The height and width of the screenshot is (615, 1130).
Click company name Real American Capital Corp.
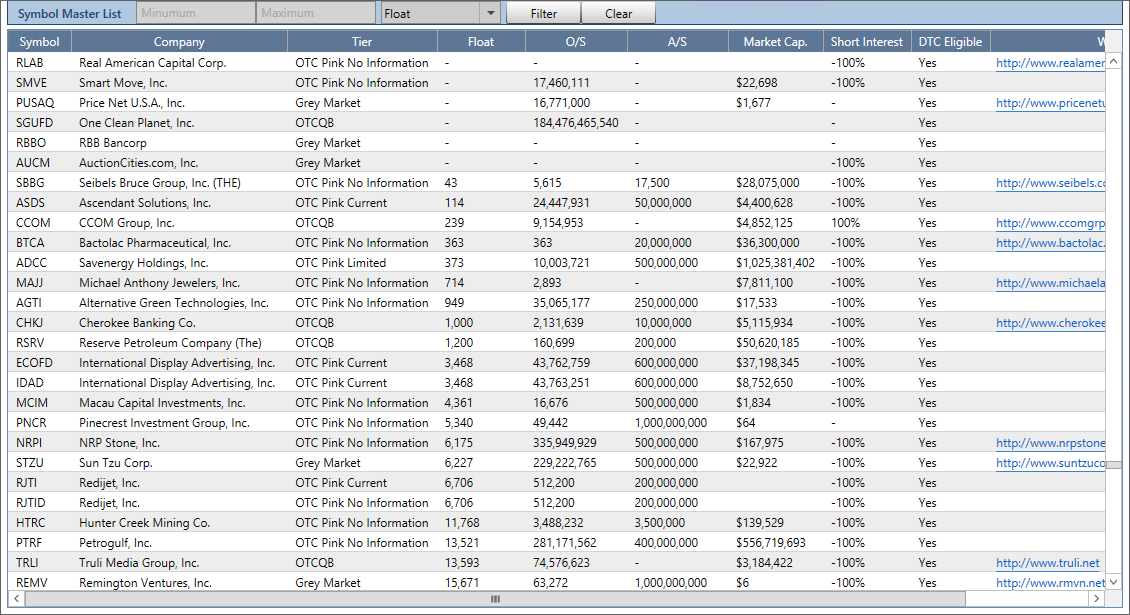click(x=153, y=63)
